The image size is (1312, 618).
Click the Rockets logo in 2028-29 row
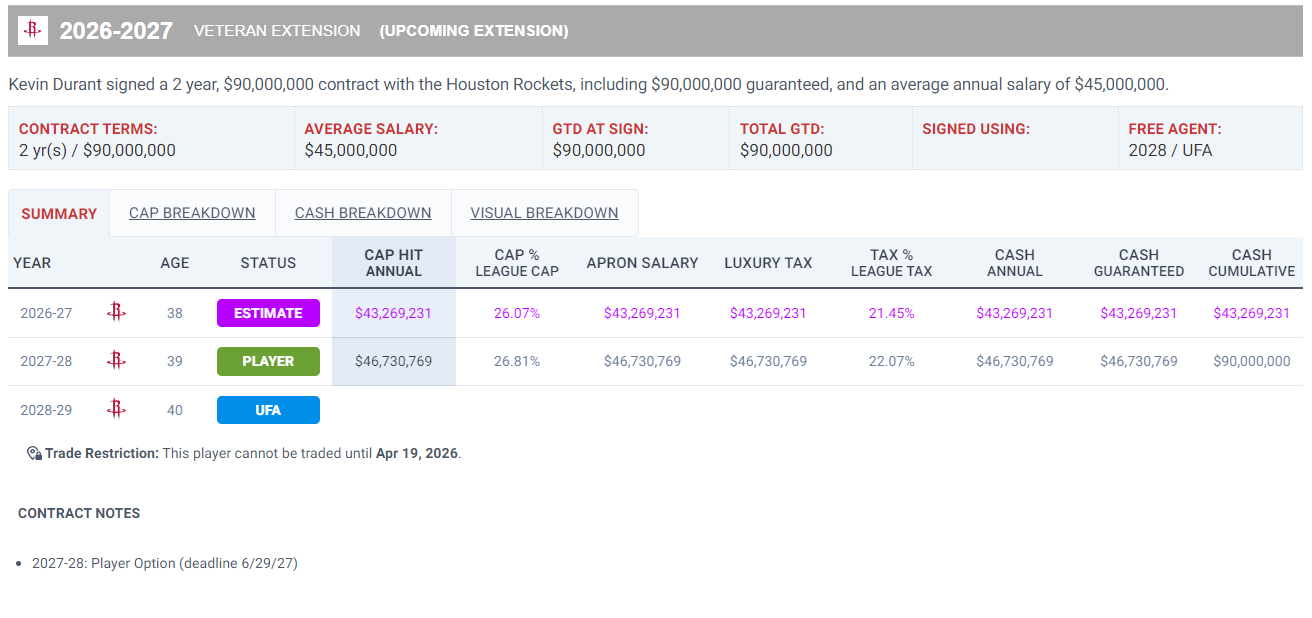116,409
